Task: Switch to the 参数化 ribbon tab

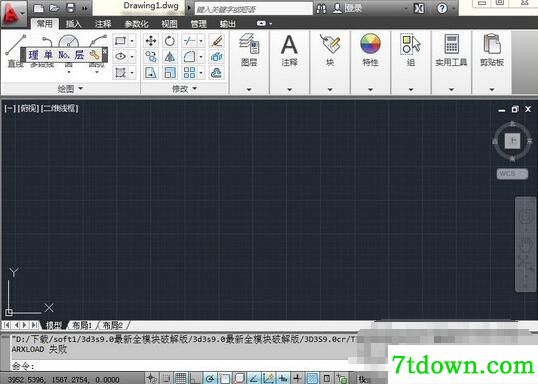Action: (x=136, y=24)
